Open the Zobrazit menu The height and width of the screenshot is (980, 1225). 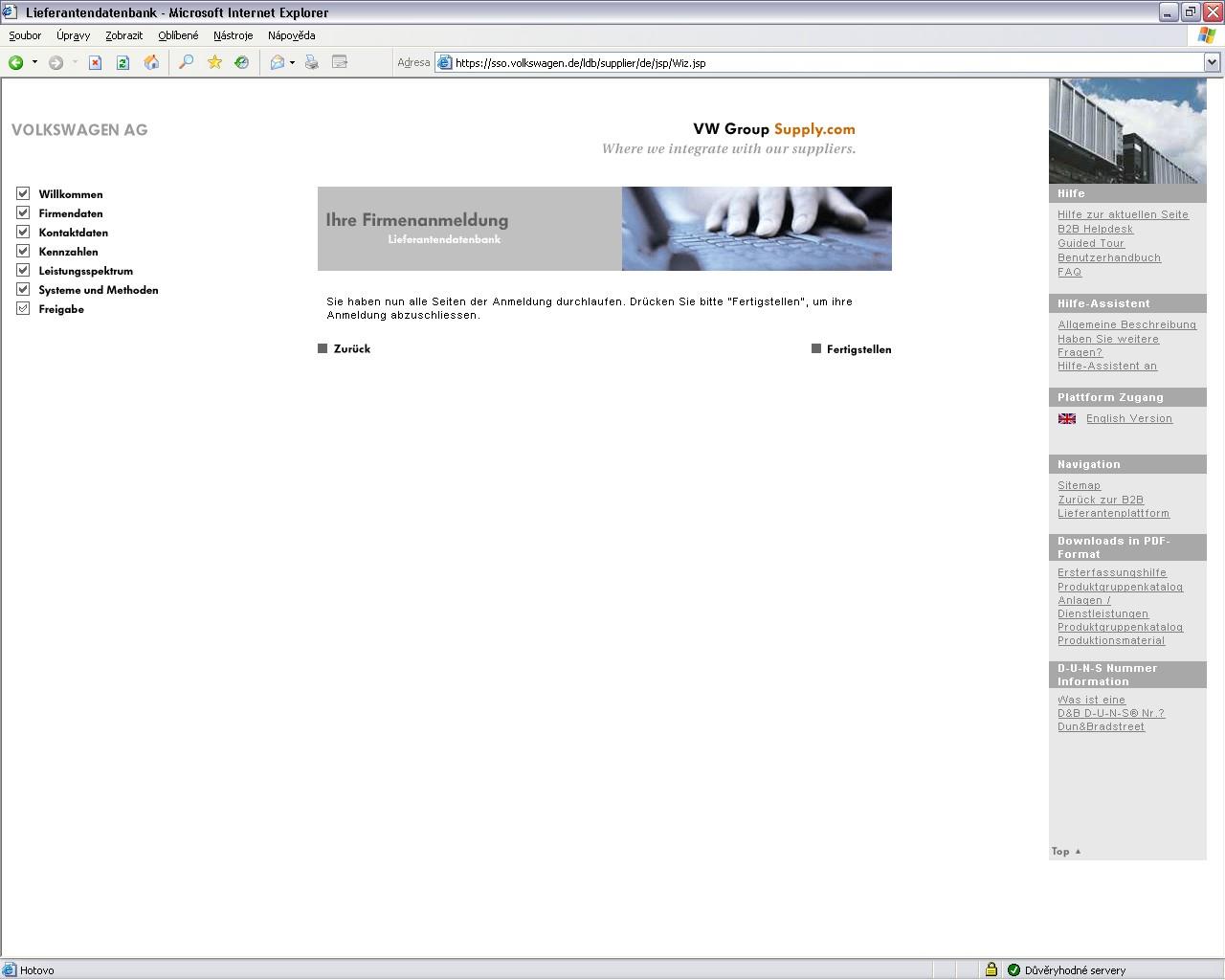coord(123,35)
